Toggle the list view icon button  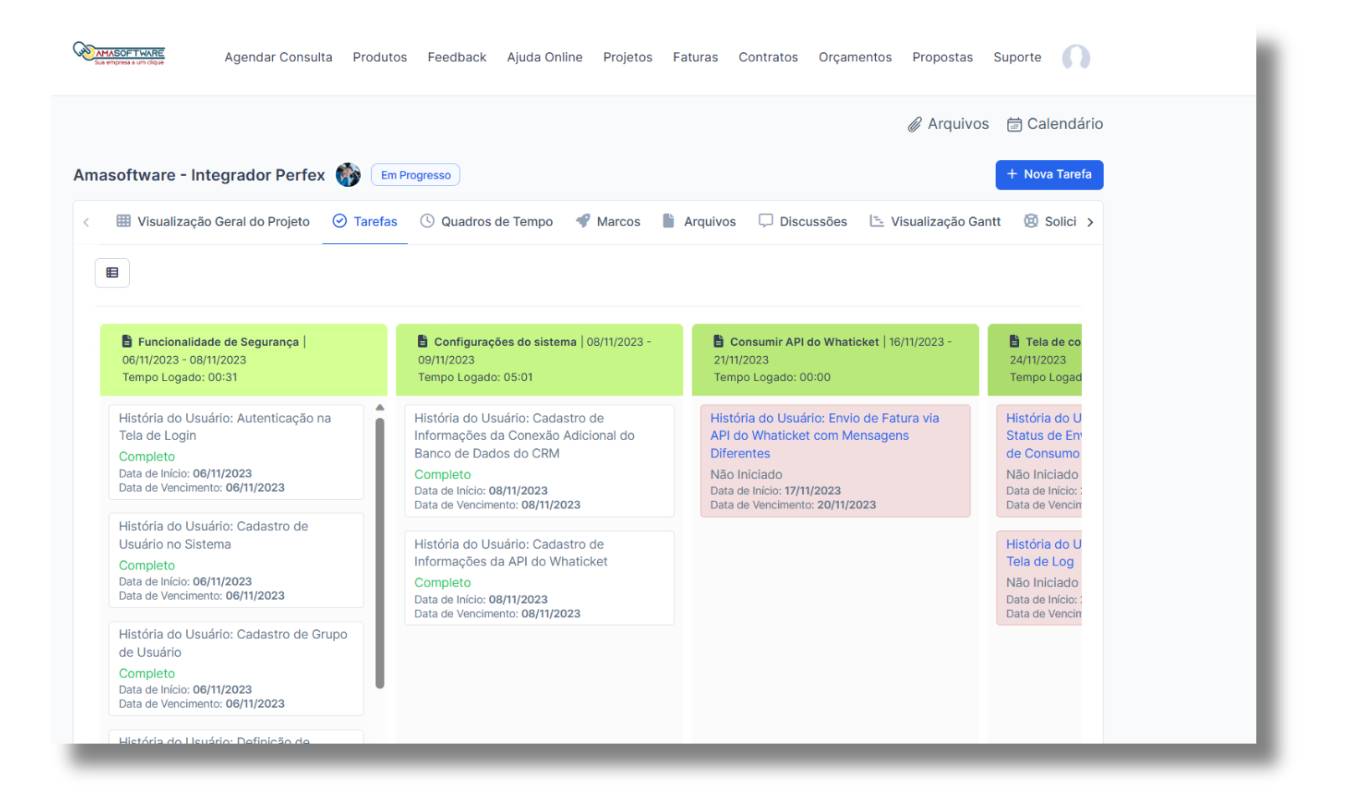tap(112, 272)
